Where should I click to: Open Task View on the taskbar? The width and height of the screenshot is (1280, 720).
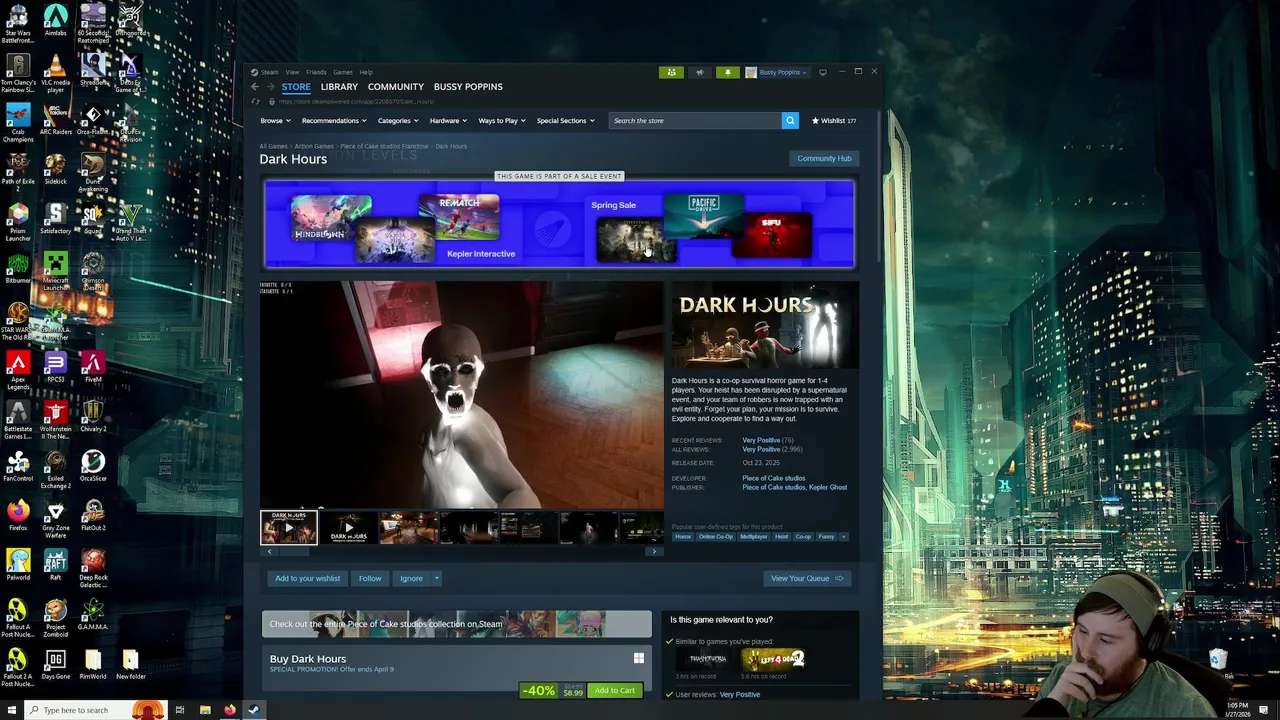(180, 710)
